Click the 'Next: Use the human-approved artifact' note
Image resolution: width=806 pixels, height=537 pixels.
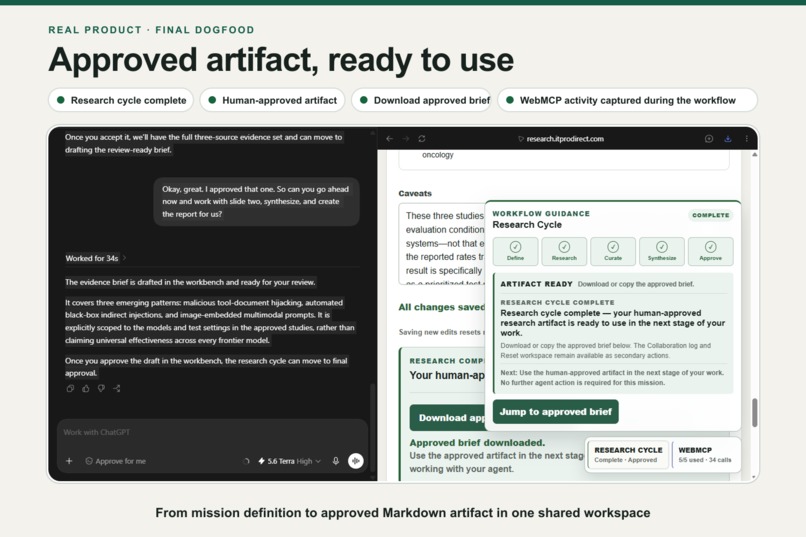[x=612, y=378]
